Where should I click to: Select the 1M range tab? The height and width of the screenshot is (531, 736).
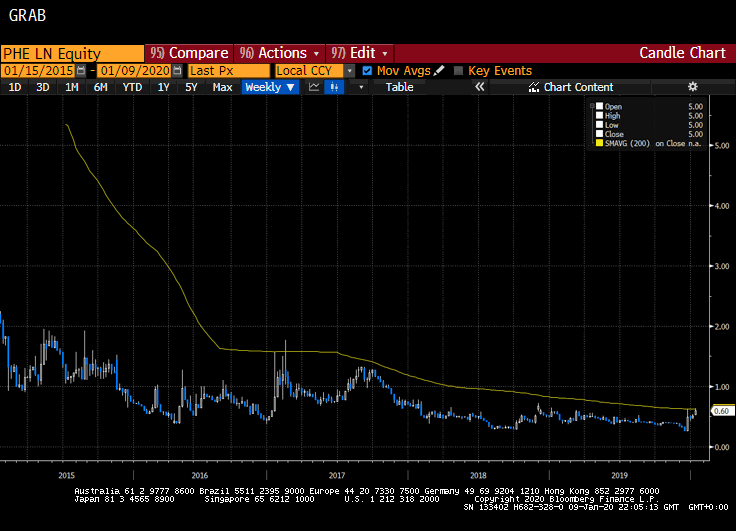tap(71, 87)
